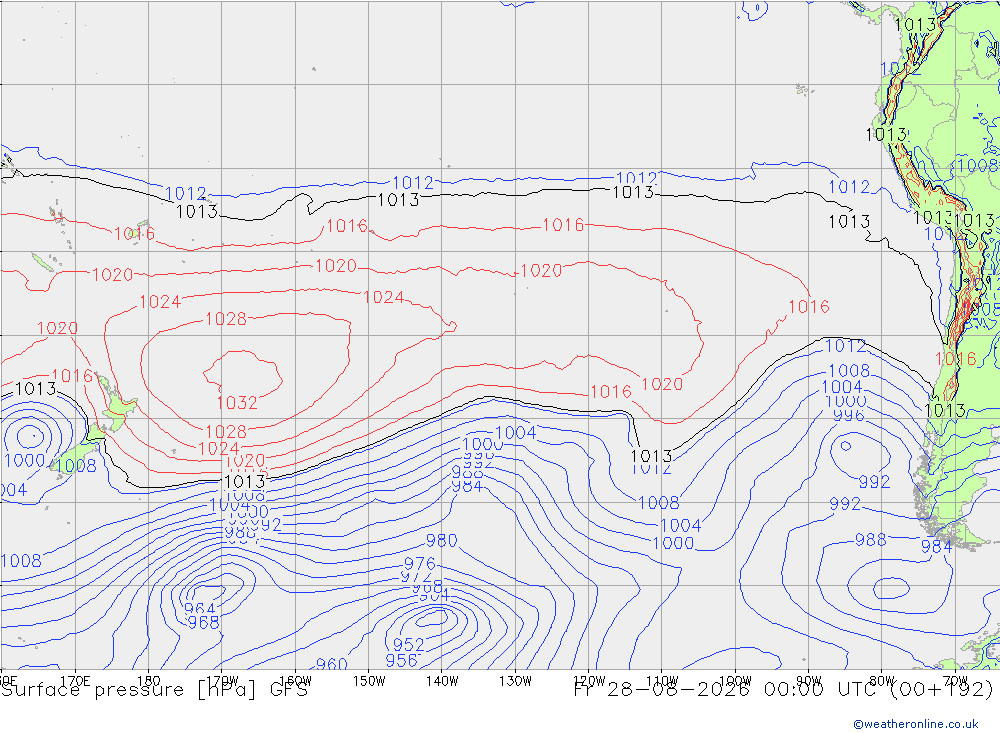Select the 976 isobar label

(x=420, y=563)
